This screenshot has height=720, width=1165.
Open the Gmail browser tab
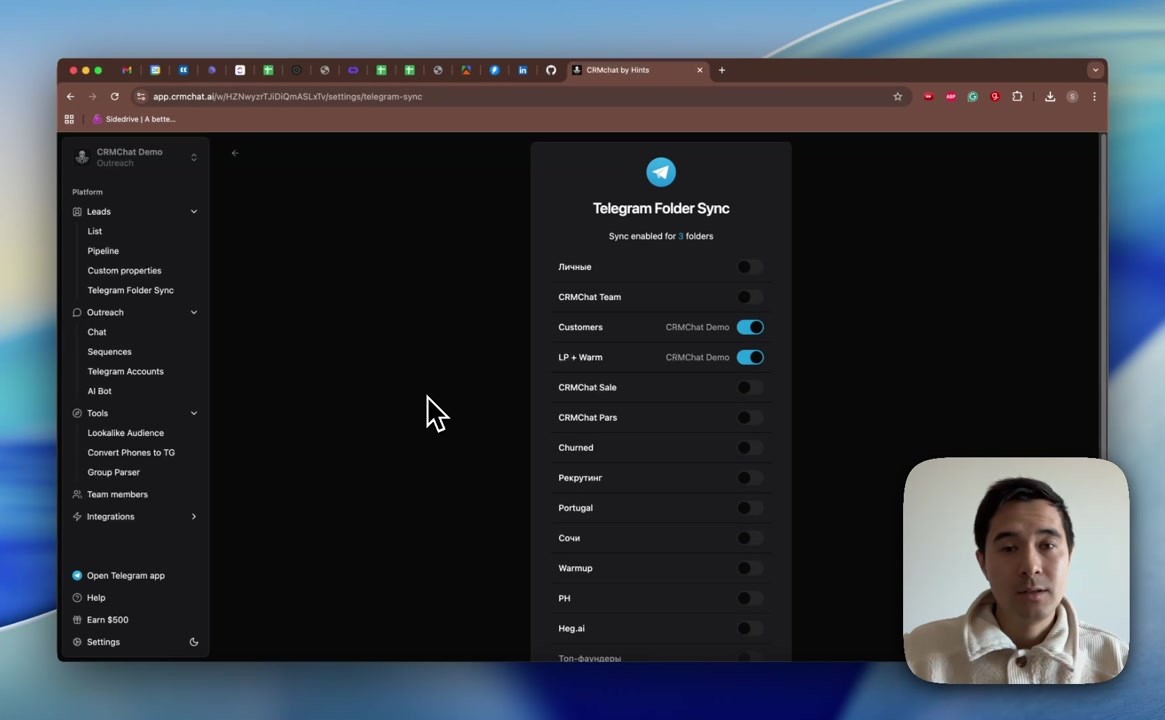127,70
